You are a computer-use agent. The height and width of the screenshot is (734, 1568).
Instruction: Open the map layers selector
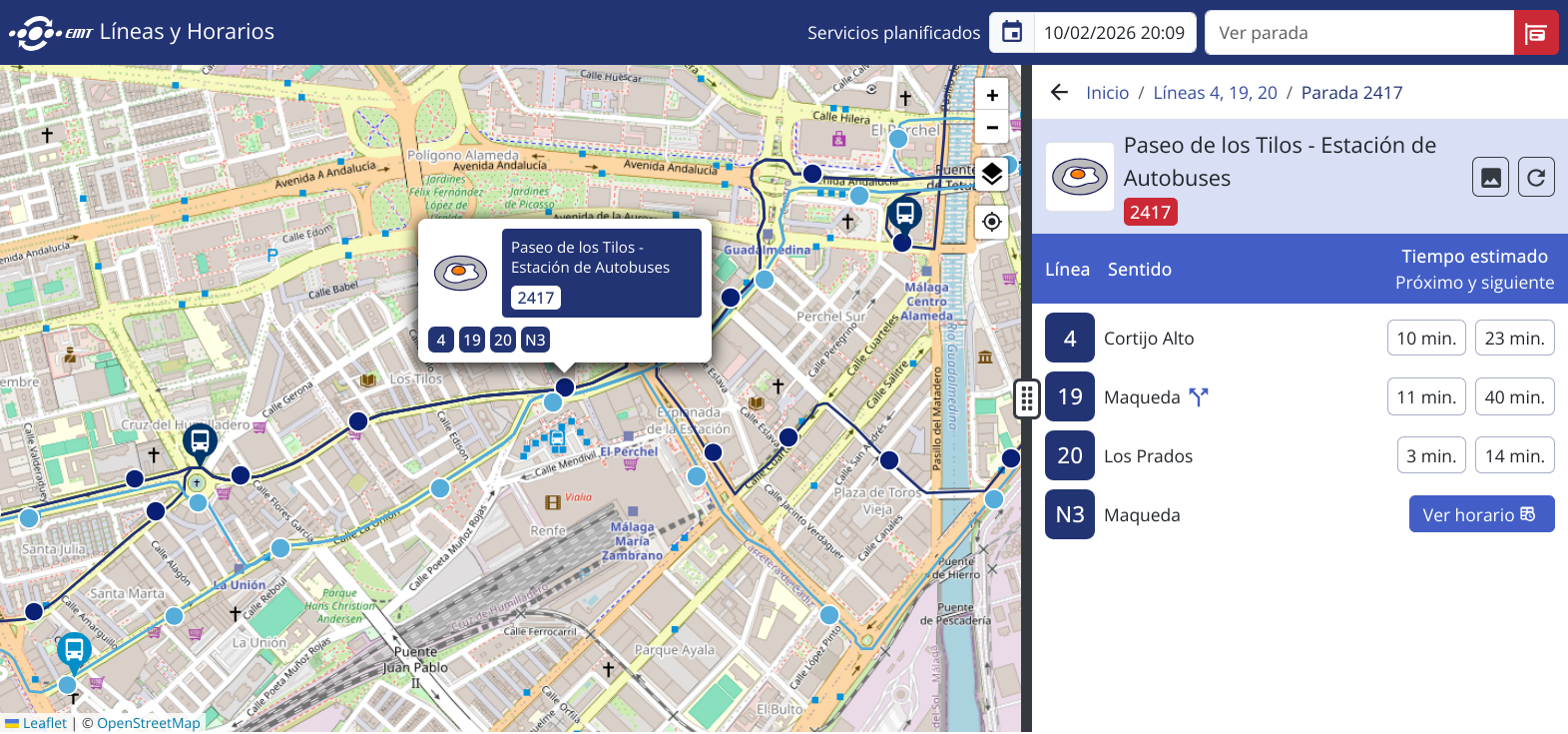click(991, 175)
